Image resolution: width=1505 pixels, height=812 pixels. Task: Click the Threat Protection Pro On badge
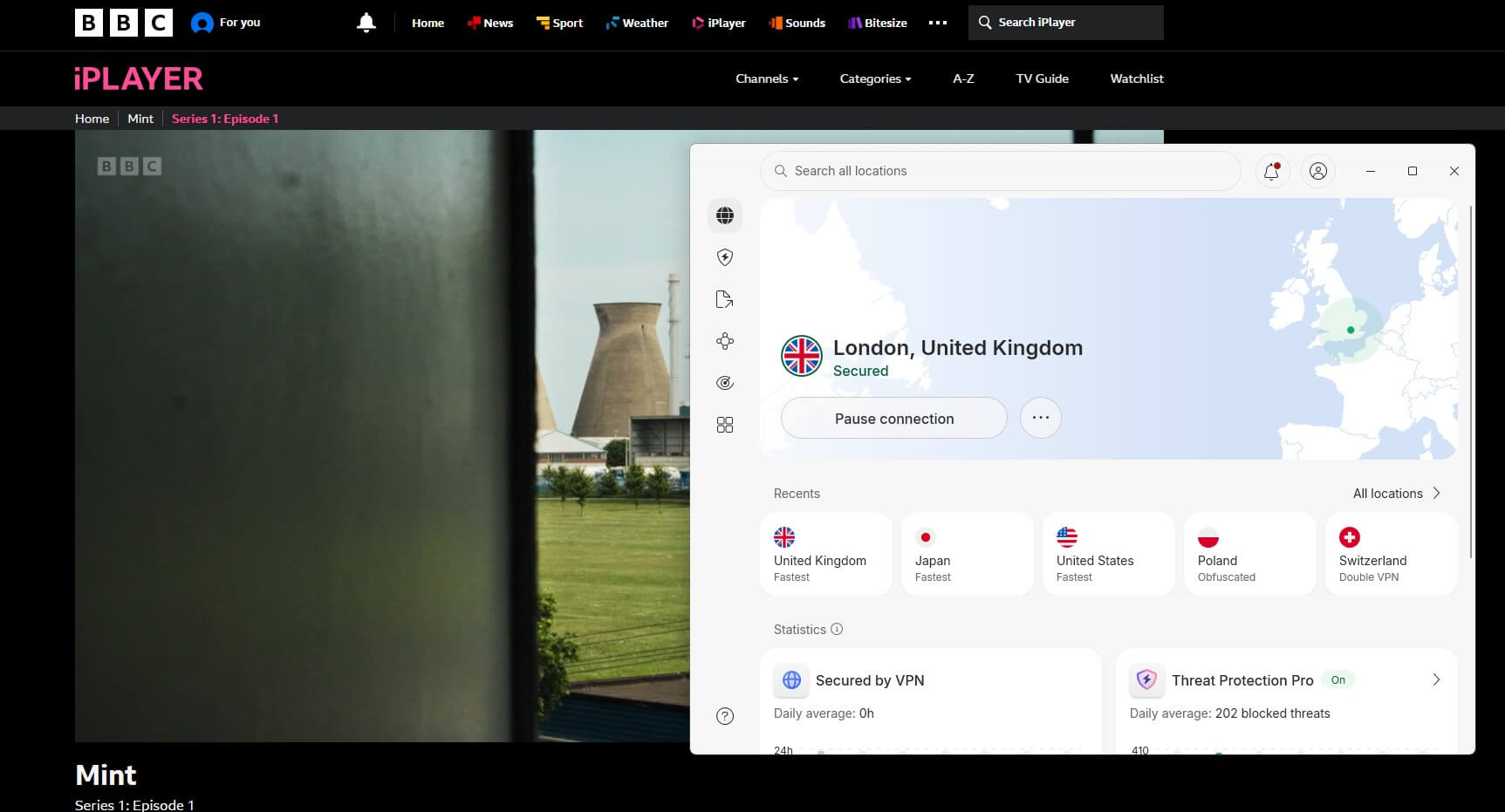point(1338,680)
